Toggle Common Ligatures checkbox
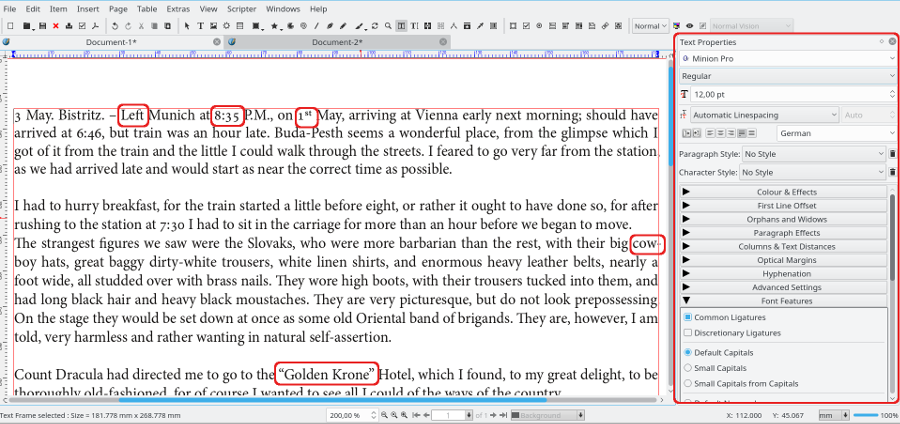 [x=688, y=317]
